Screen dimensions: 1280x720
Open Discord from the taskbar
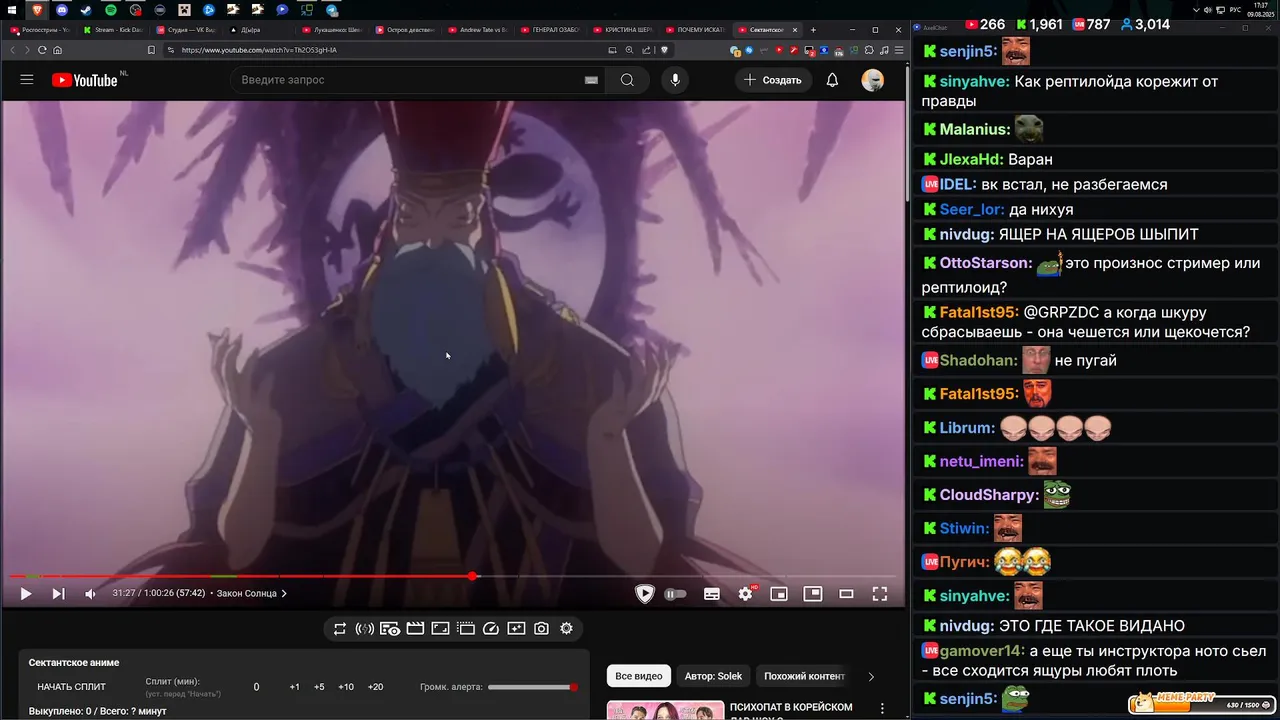click(x=62, y=9)
